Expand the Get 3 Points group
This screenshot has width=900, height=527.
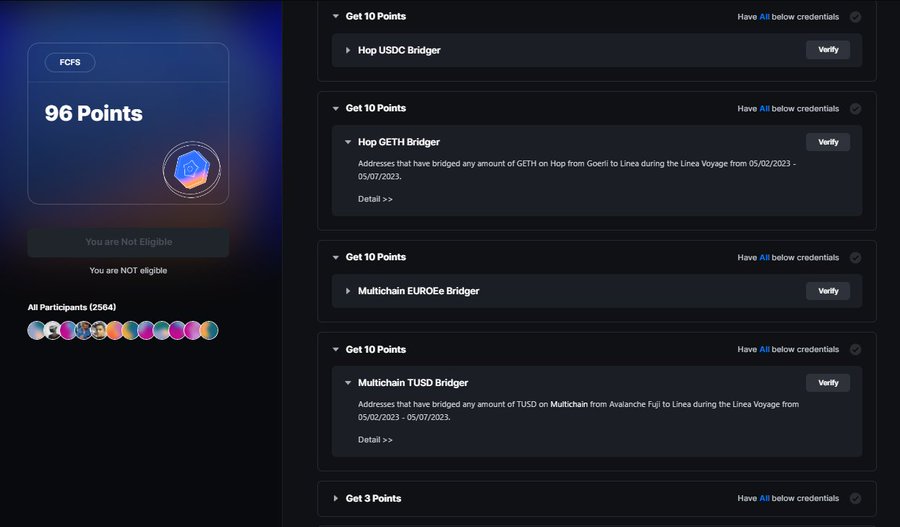336,498
